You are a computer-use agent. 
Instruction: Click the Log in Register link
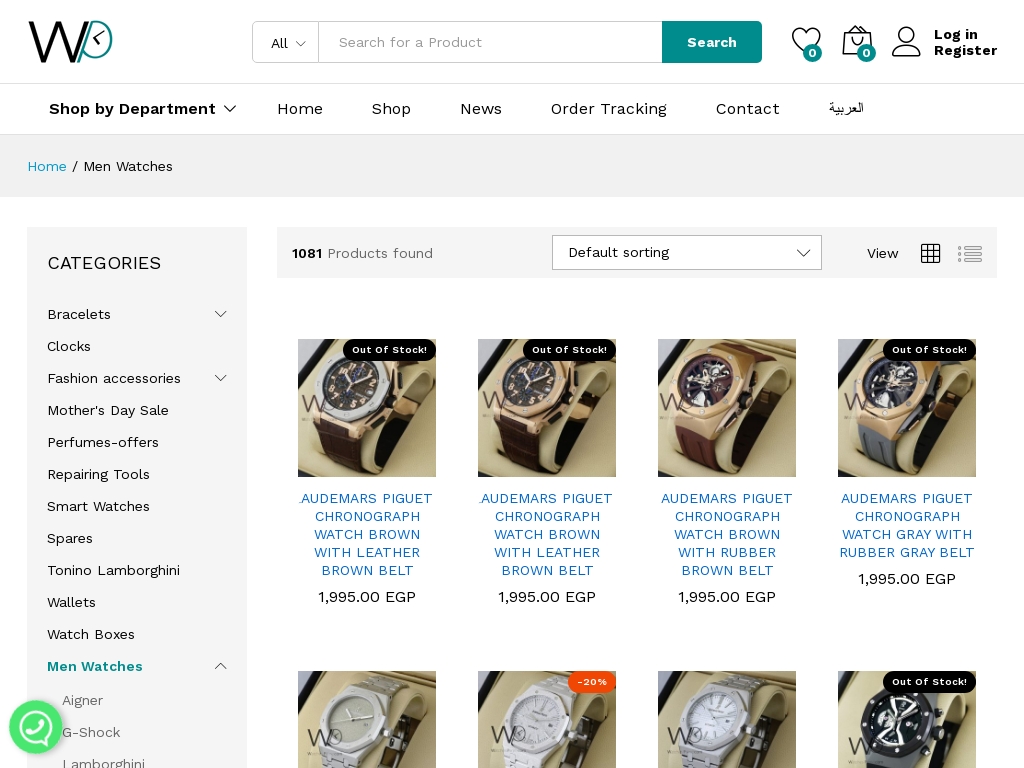tap(964, 42)
